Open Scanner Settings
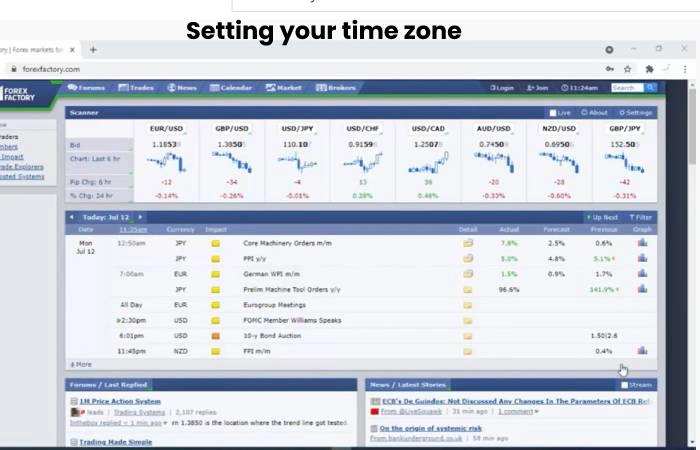The width and height of the screenshot is (700, 450). [x=636, y=113]
